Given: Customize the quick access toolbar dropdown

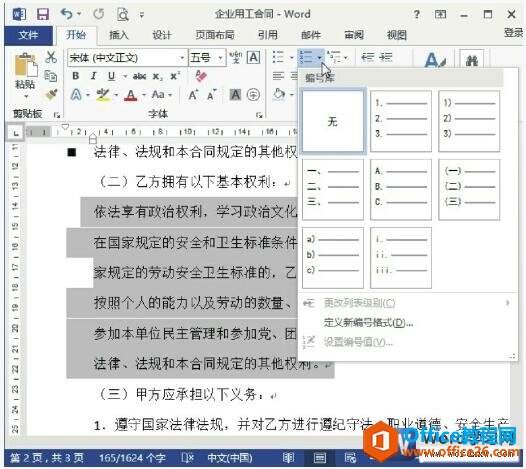Looking at the screenshot, I should pos(142,15).
